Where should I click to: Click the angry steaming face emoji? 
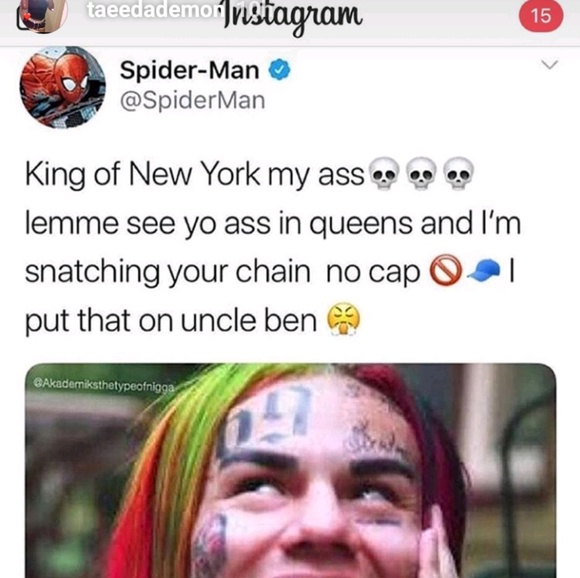343,319
